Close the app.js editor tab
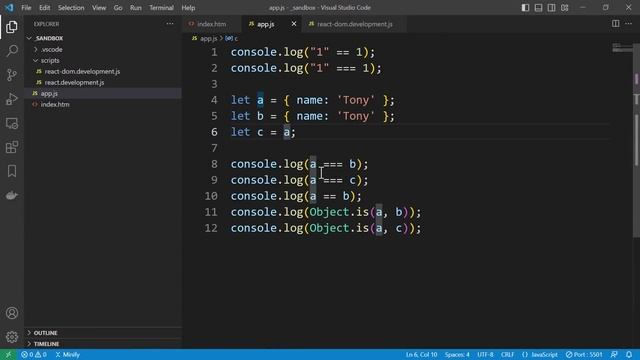640x360 pixels. coord(293,24)
